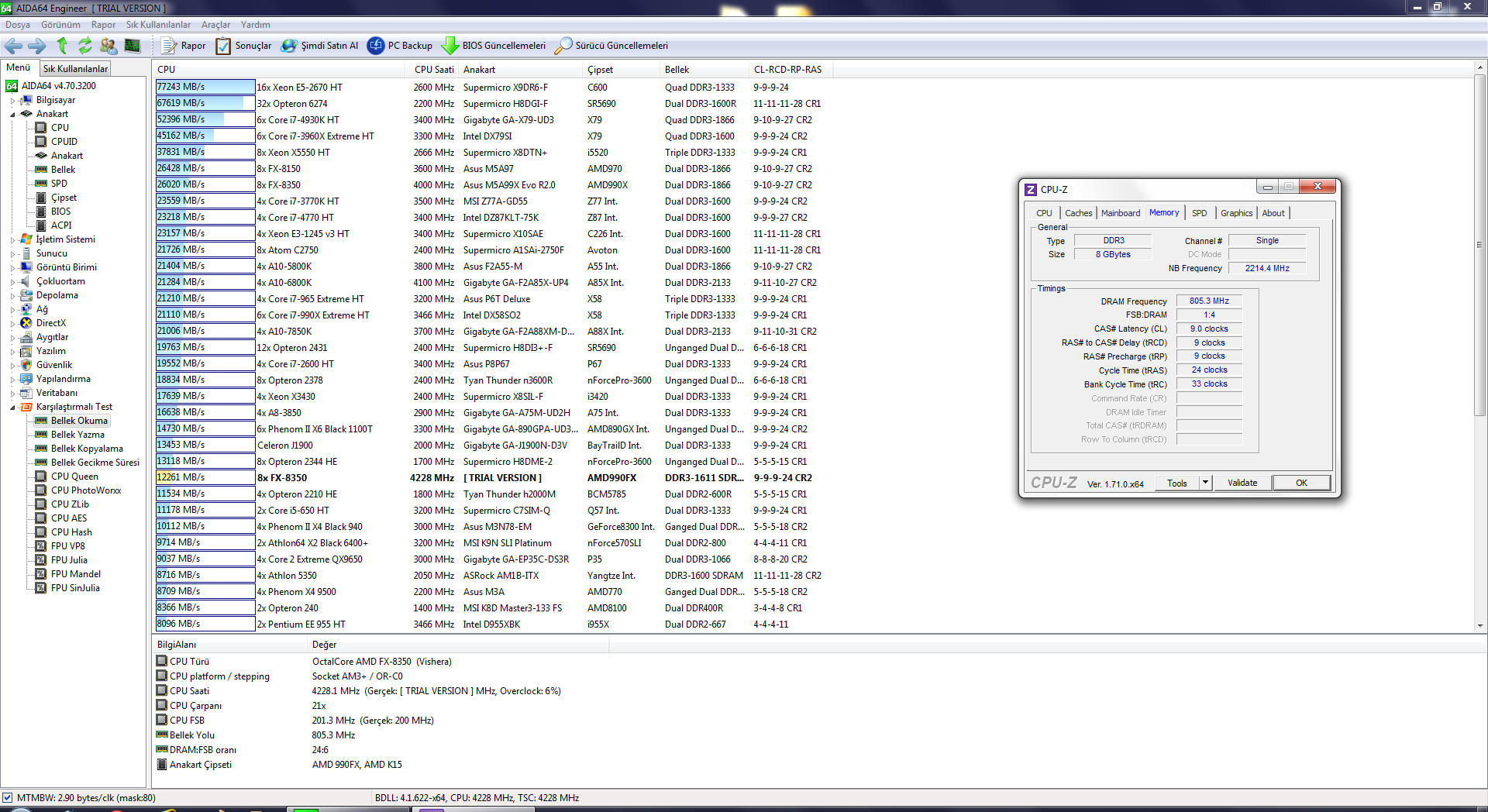Image resolution: width=1488 pixels, height=812 pixels.
Task: Click the green Refresh arrows icon
Action: click(85, 46)
